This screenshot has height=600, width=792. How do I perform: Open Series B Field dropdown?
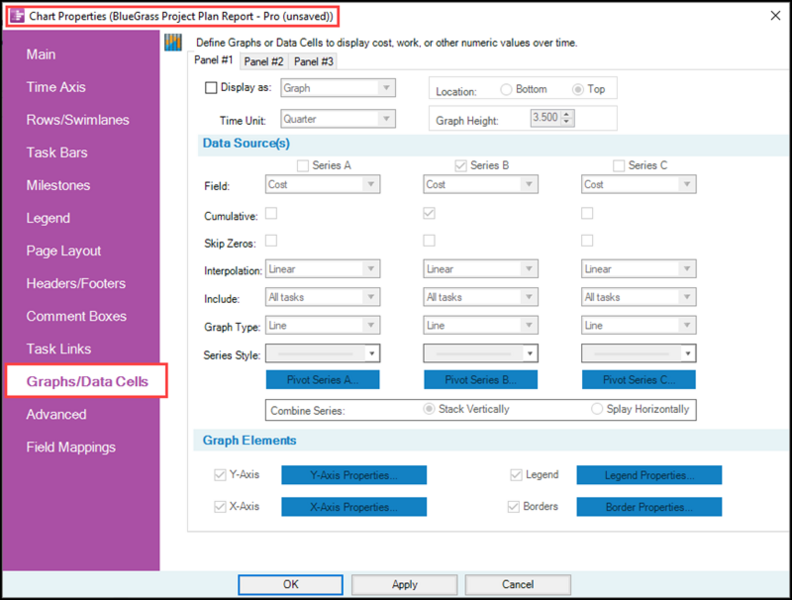click(x=481, y=184)
